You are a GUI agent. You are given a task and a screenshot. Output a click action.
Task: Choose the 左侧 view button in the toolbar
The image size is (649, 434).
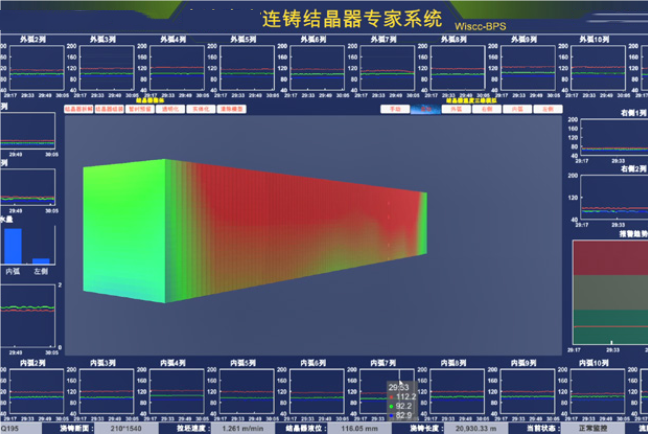[x=545, y=108]
